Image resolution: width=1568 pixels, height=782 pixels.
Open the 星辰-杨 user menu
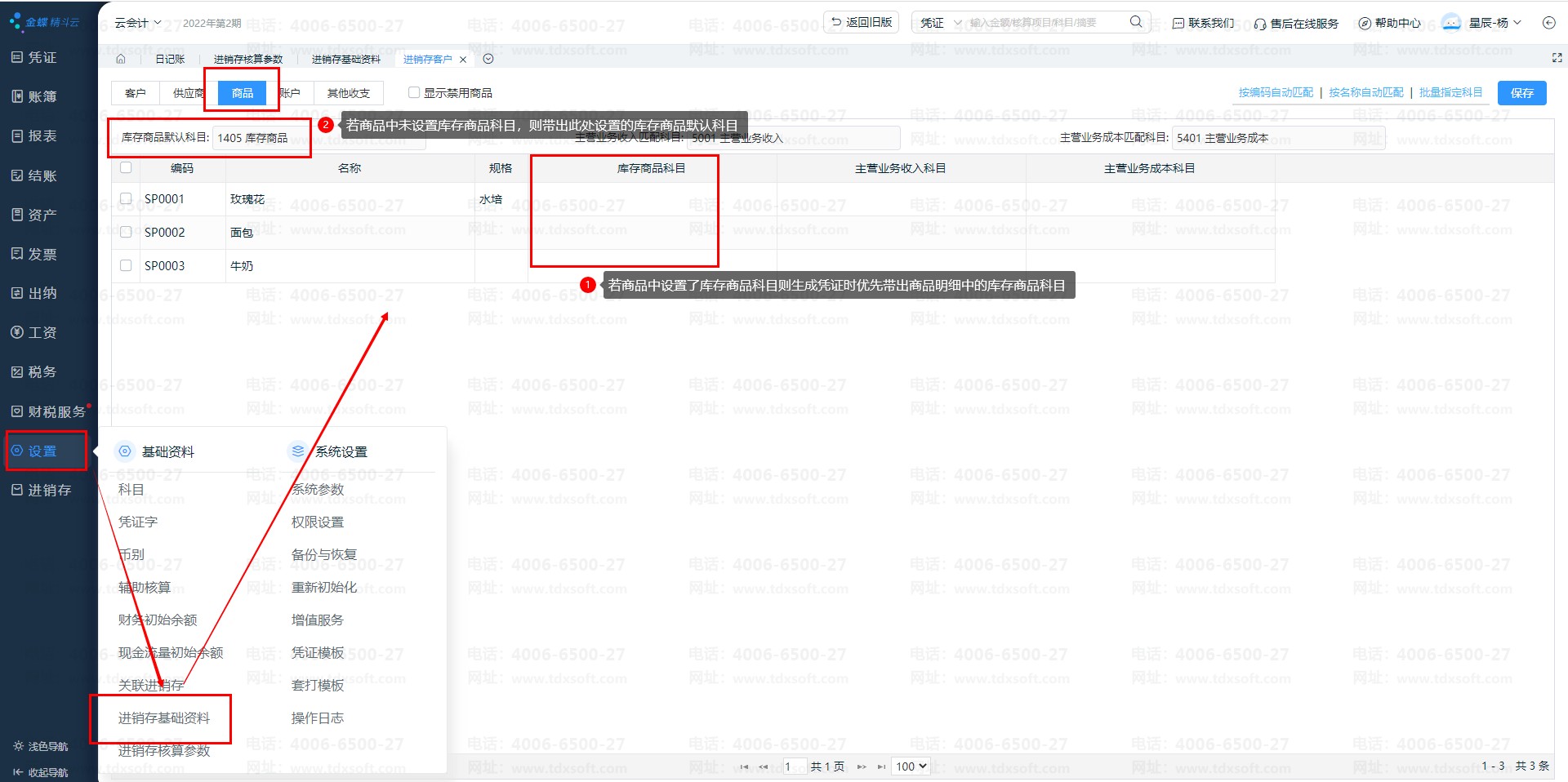tap(1481, 23)
